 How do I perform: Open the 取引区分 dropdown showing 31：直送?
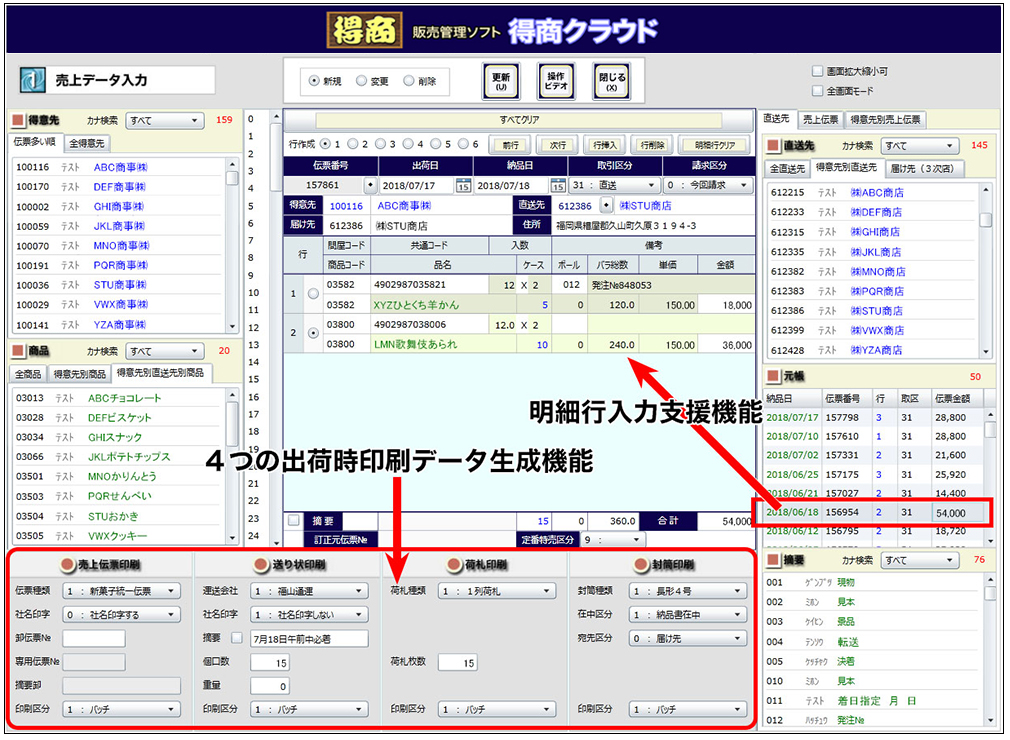point(615,185)
